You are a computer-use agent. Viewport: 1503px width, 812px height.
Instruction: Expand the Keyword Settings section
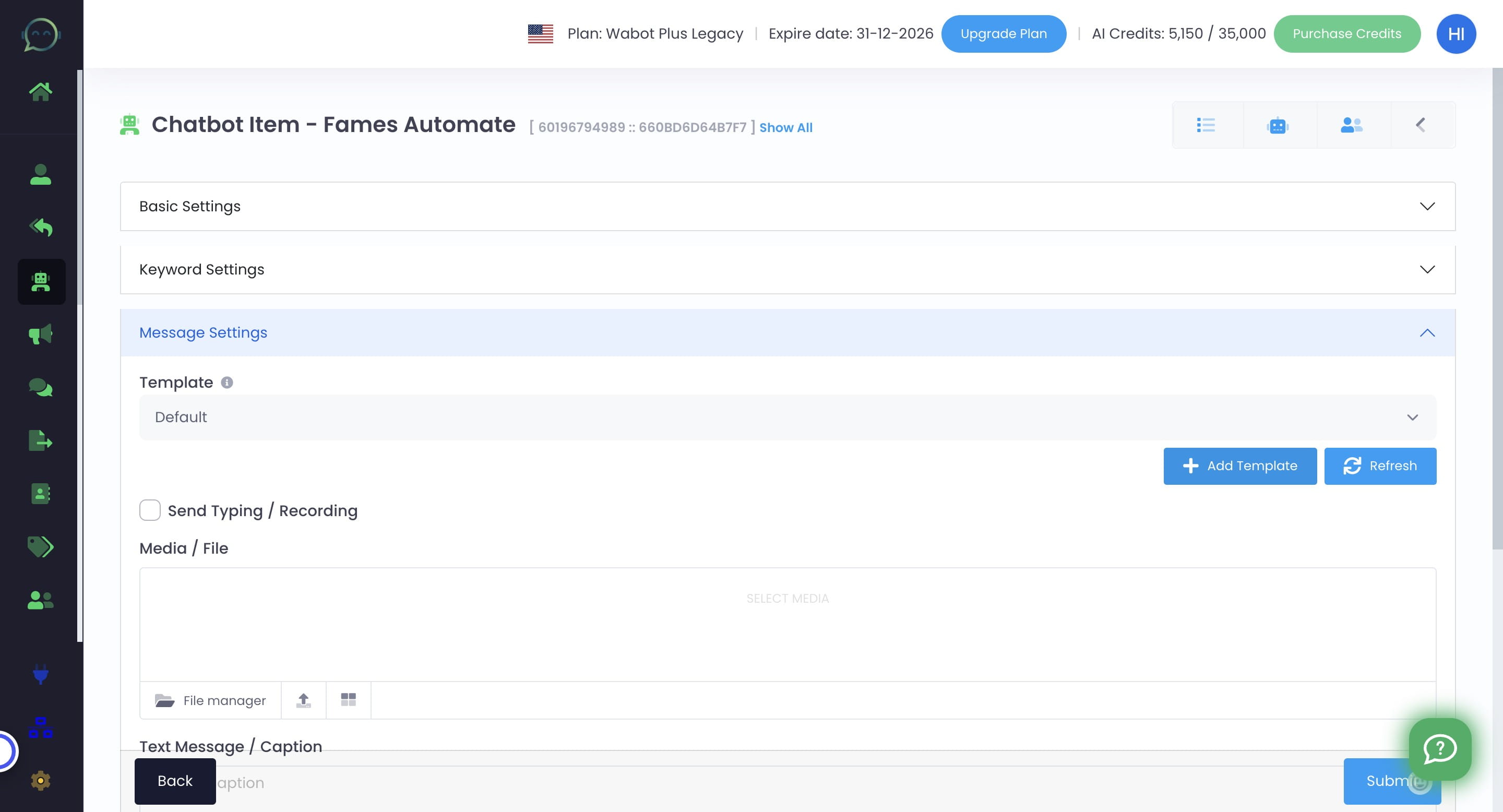(787, 269)
